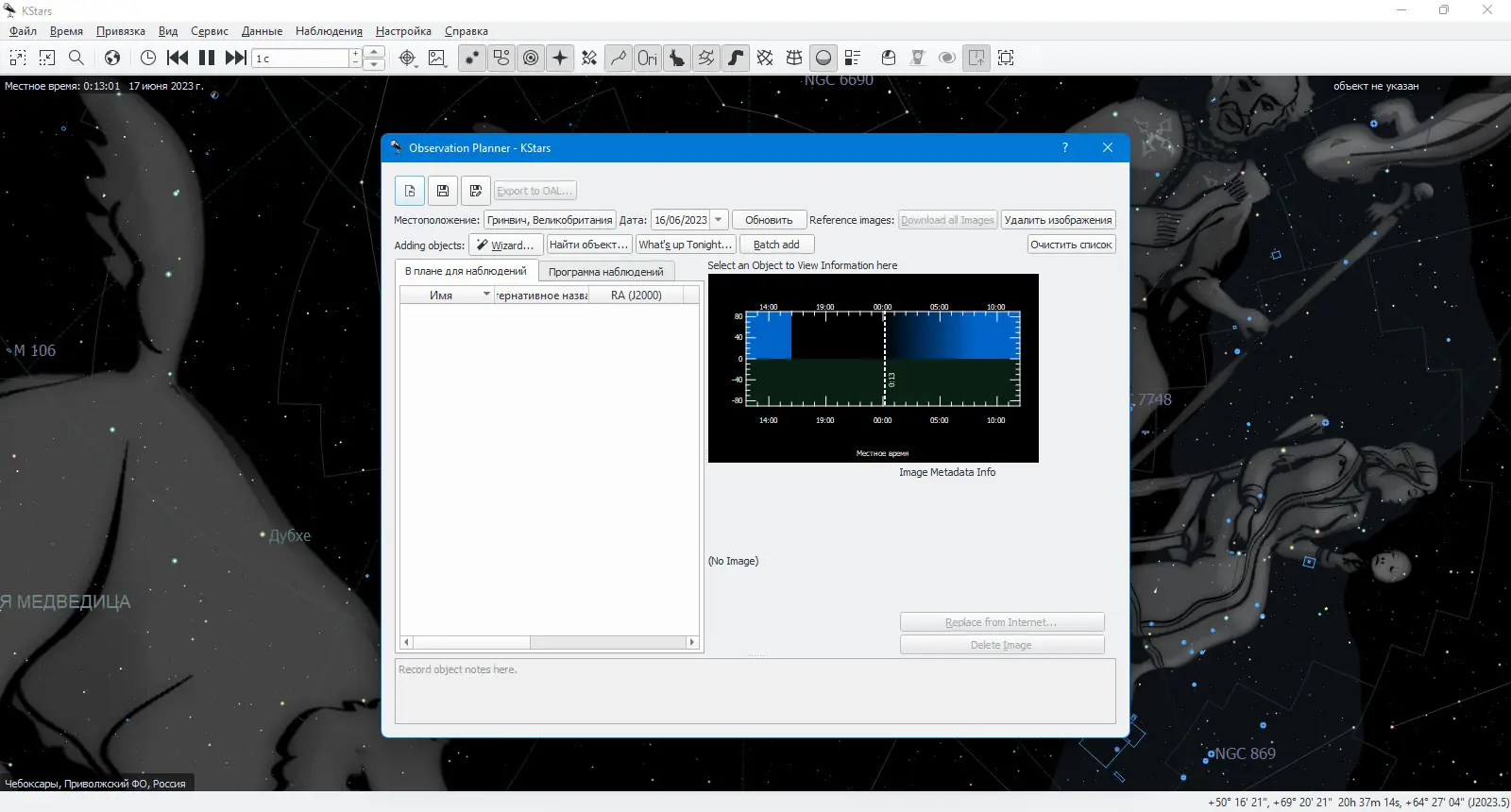Screen dimensions: 1511x812
Task: Toggle constellation names Ori button
Action: 648,58
